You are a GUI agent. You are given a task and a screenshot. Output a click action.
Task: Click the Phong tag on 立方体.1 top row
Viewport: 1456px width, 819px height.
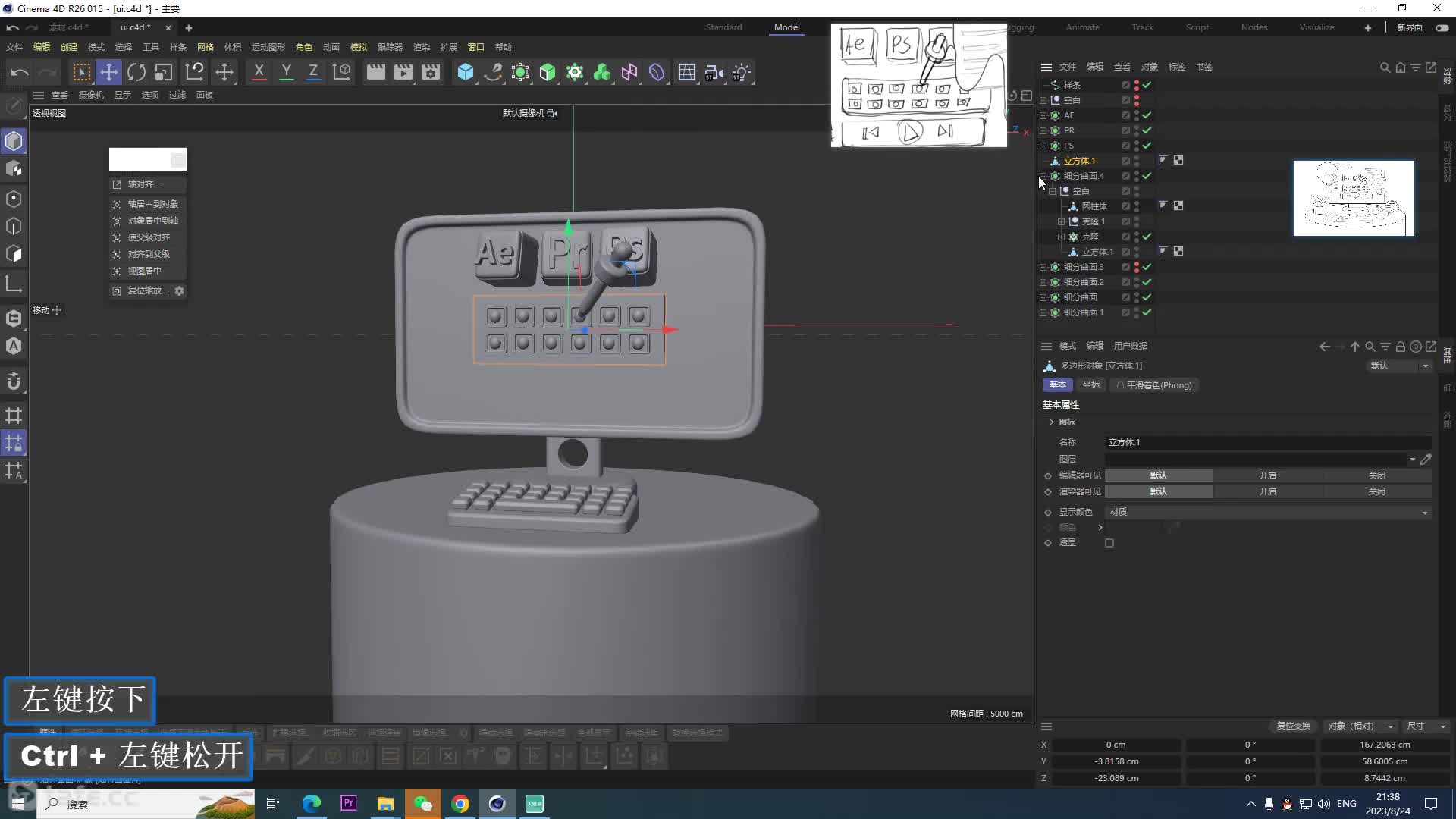tap(1163, 161)
